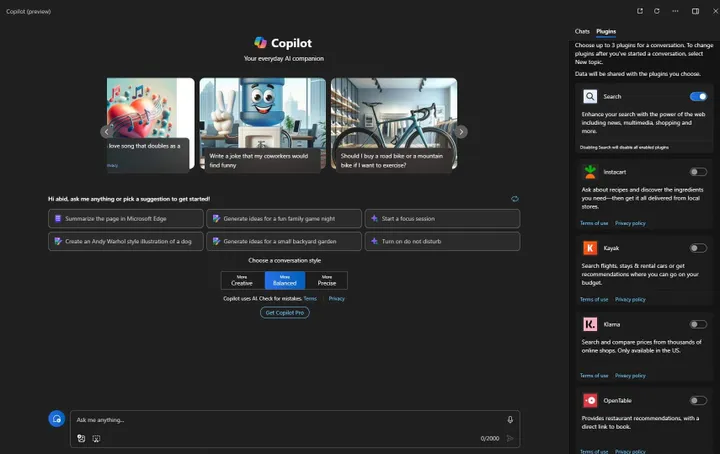
Task: Open Instacart Privacy policy link
Action: pyautogui.click(x=630, y=223)
